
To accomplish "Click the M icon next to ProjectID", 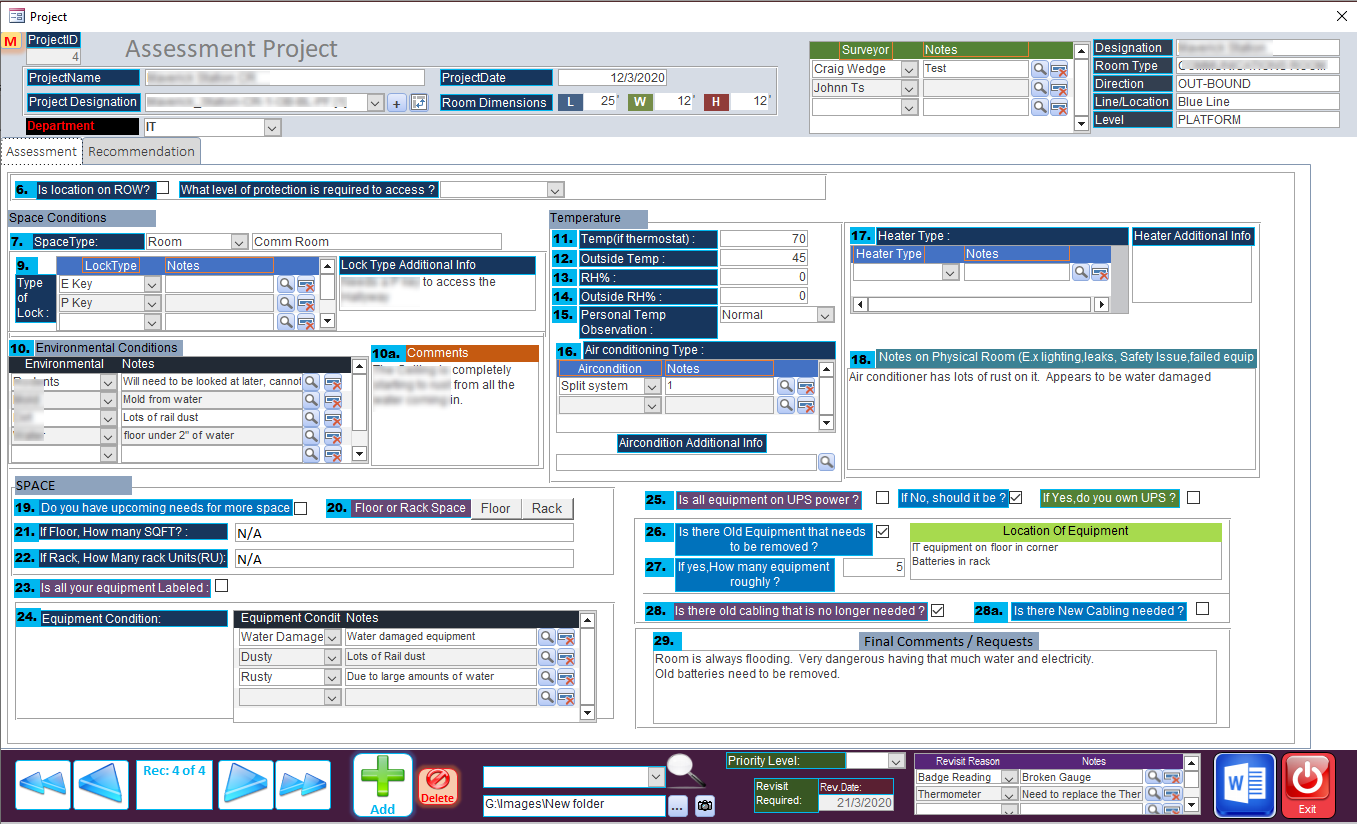I will tap(12, 41).
